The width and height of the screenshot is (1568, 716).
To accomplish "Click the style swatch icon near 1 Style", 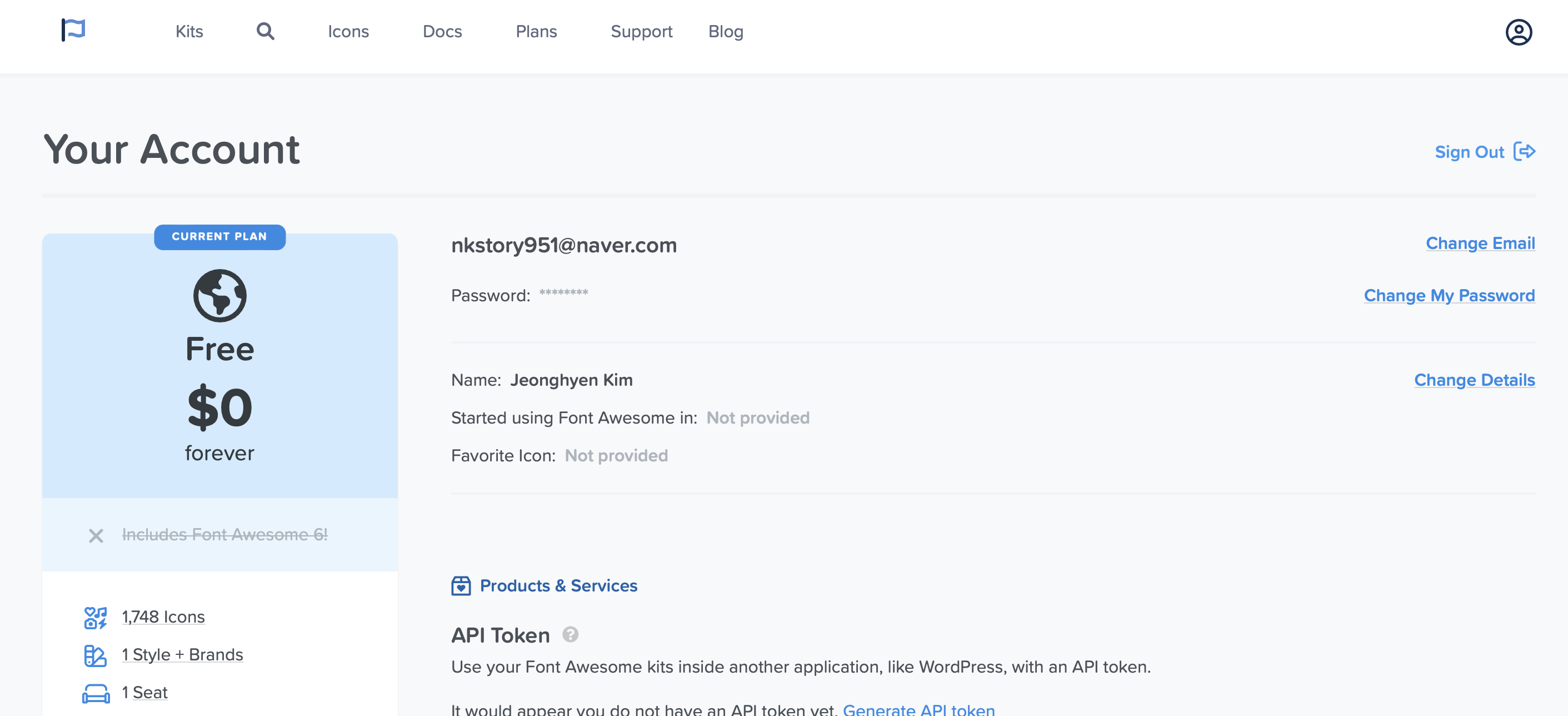I will click(95, 656).
